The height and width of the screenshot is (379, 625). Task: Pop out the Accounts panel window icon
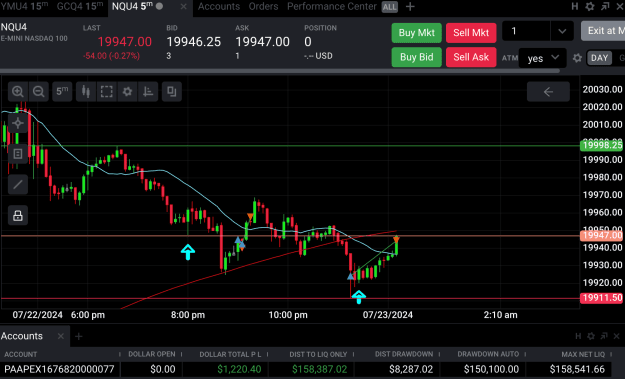coord(604,336)
